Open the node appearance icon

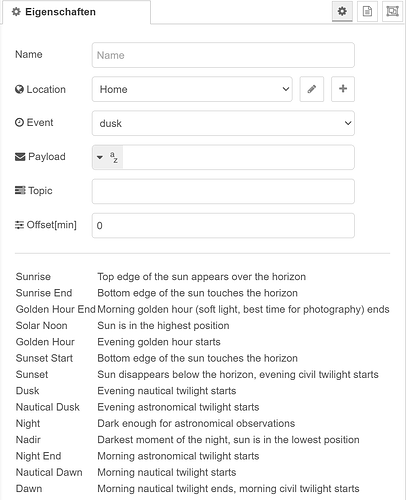pos(392,12)
